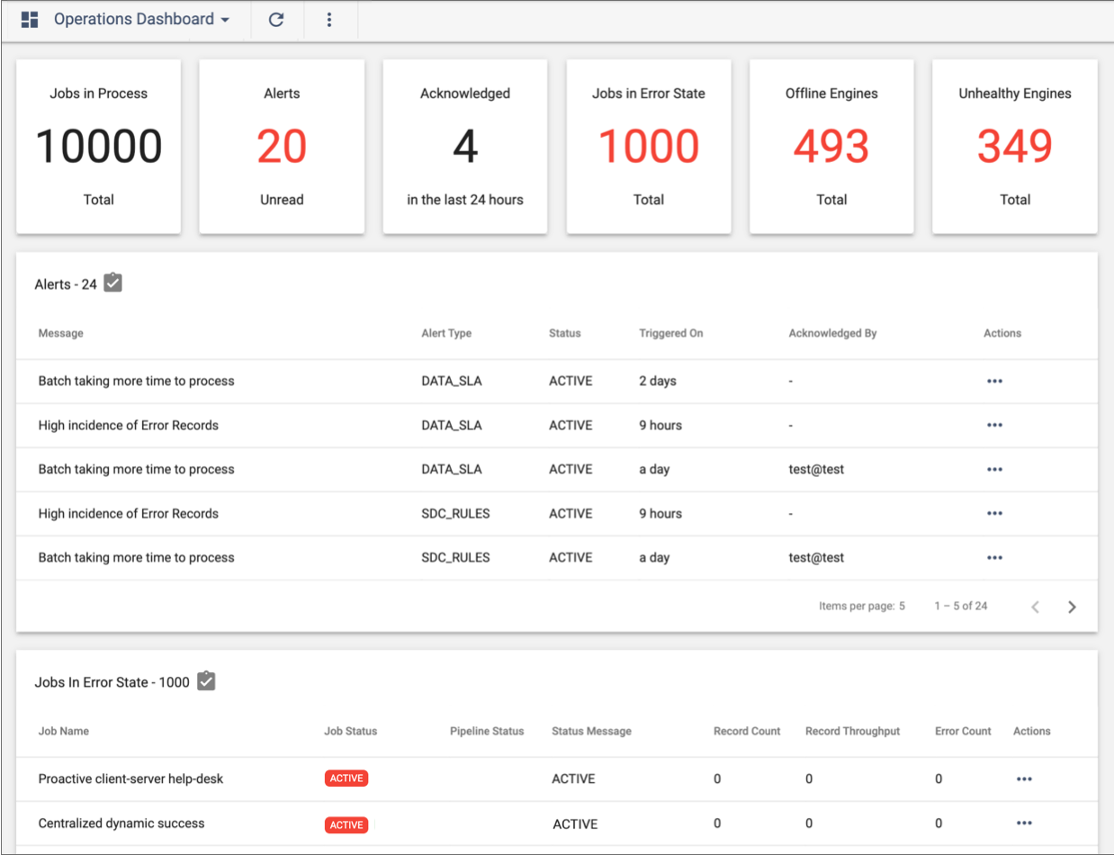
Task: Click the Unhealthy Engines card
Action: (x=1015, y=146)
